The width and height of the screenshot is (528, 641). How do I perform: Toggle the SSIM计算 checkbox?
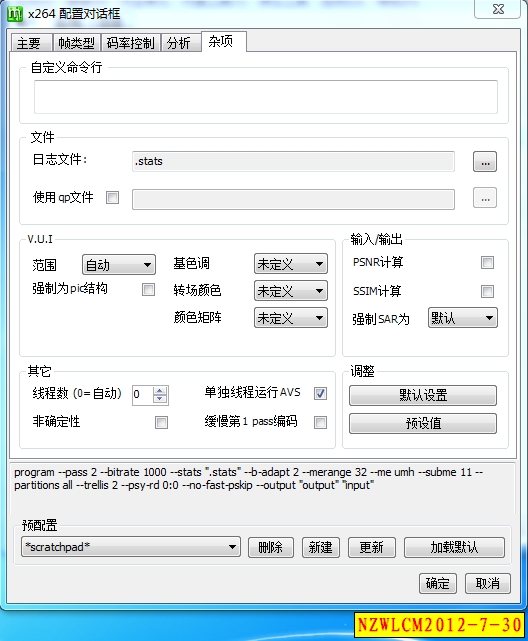point(487,291)
